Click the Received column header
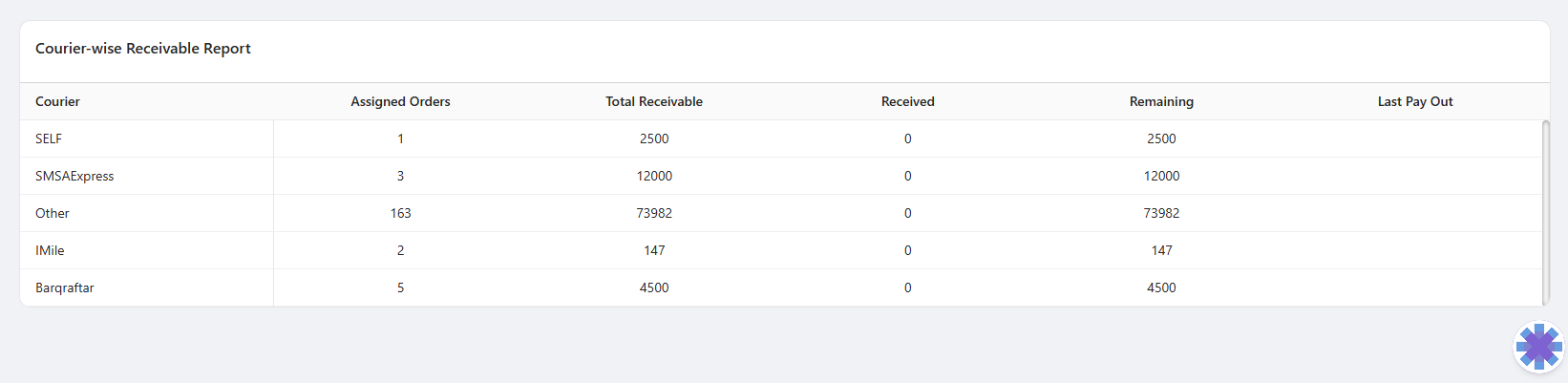Viewport: 1568px width, 383px height. click(x=907, y=101)
